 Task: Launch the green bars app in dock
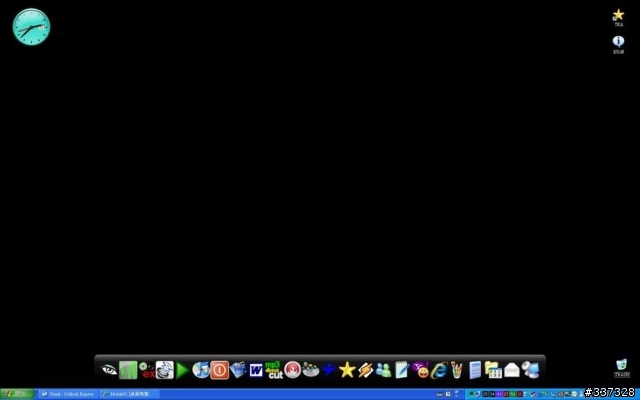128,370
